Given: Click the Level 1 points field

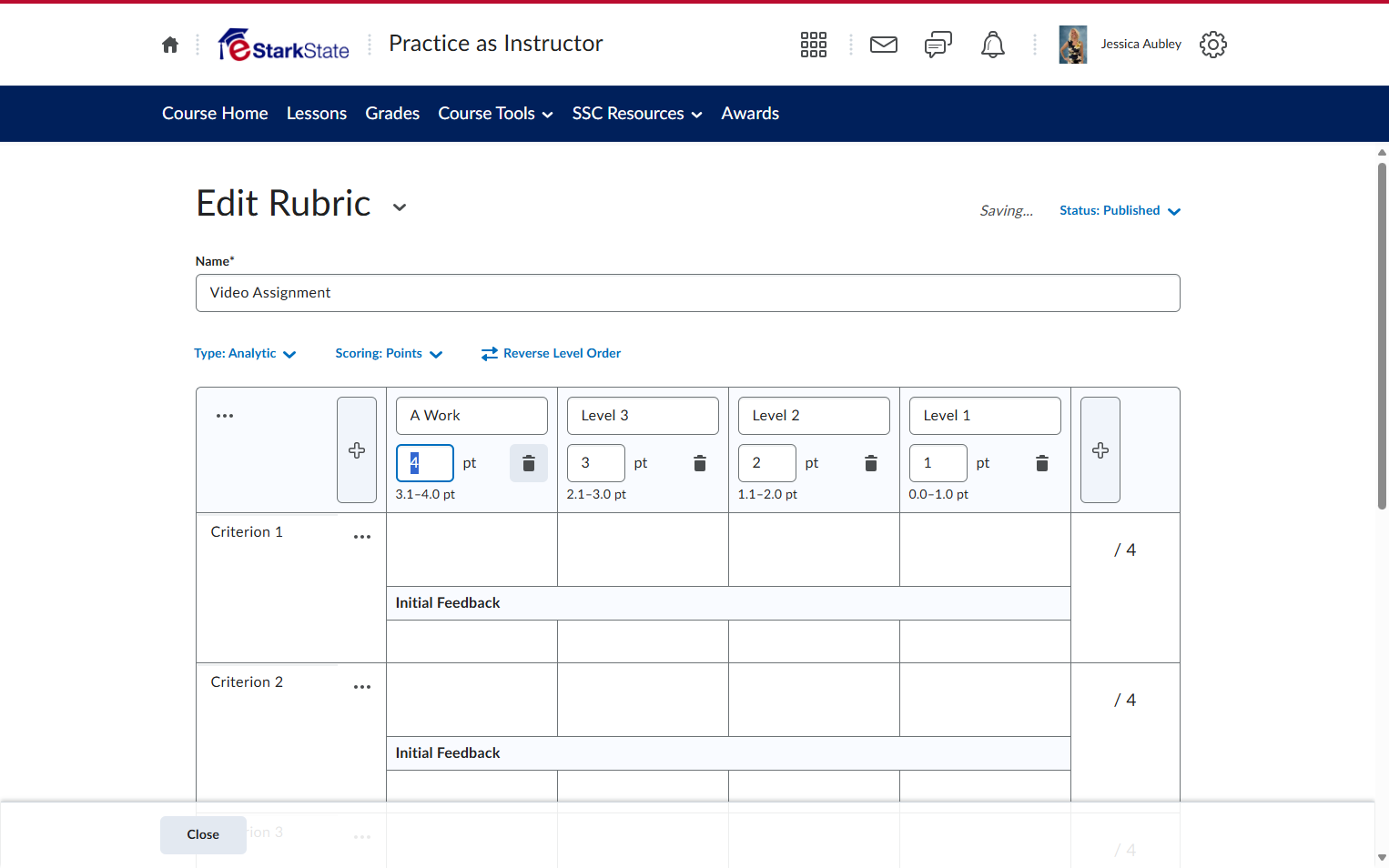Looking at the screenshot, I should coord(938,463).
